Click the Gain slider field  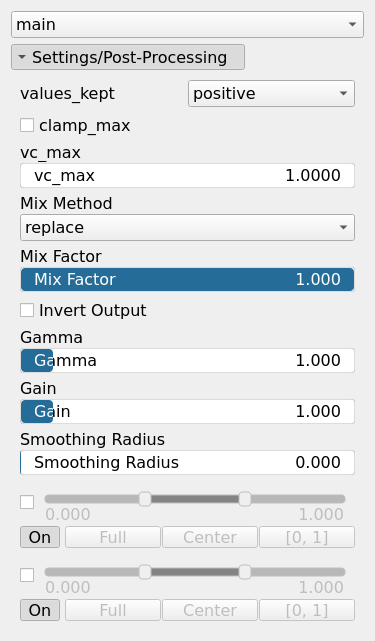click(187, 411)
